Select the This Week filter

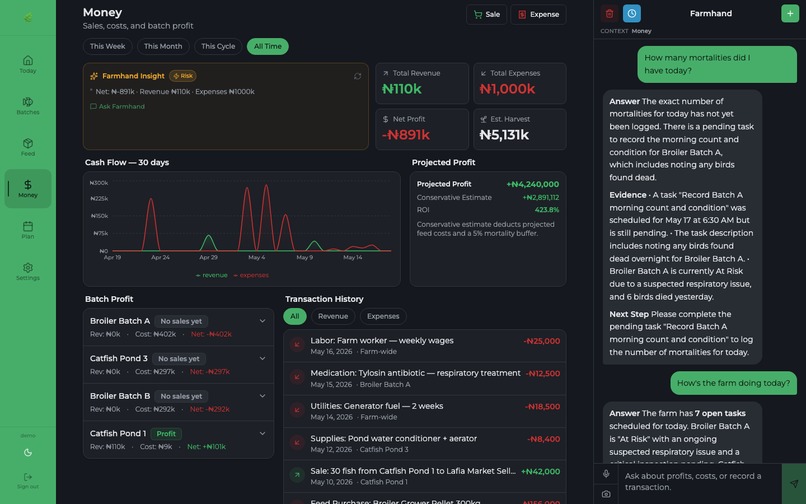107,46
